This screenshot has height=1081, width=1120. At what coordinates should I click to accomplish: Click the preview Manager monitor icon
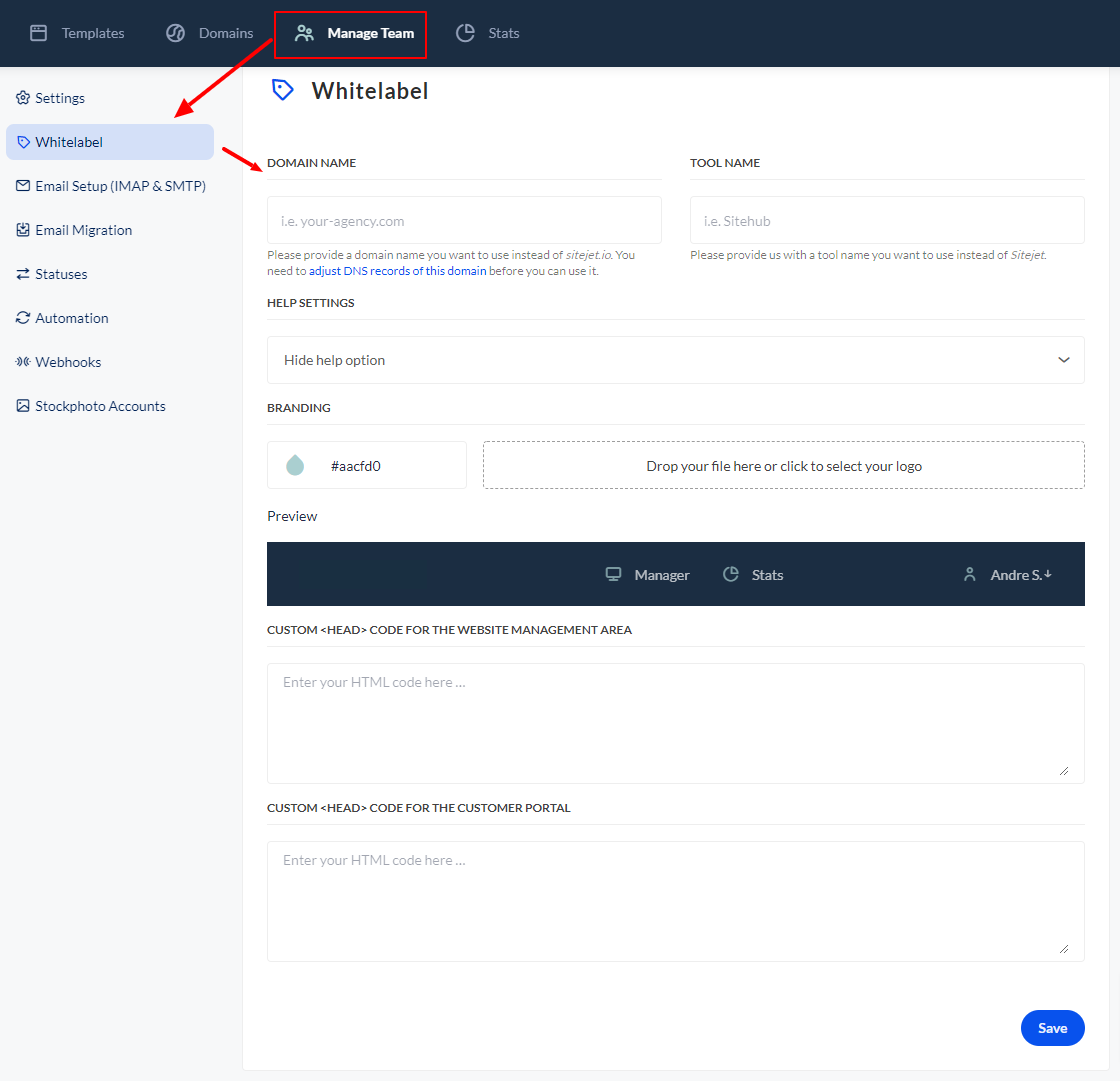pyautogui.click(x=613, y=574)
